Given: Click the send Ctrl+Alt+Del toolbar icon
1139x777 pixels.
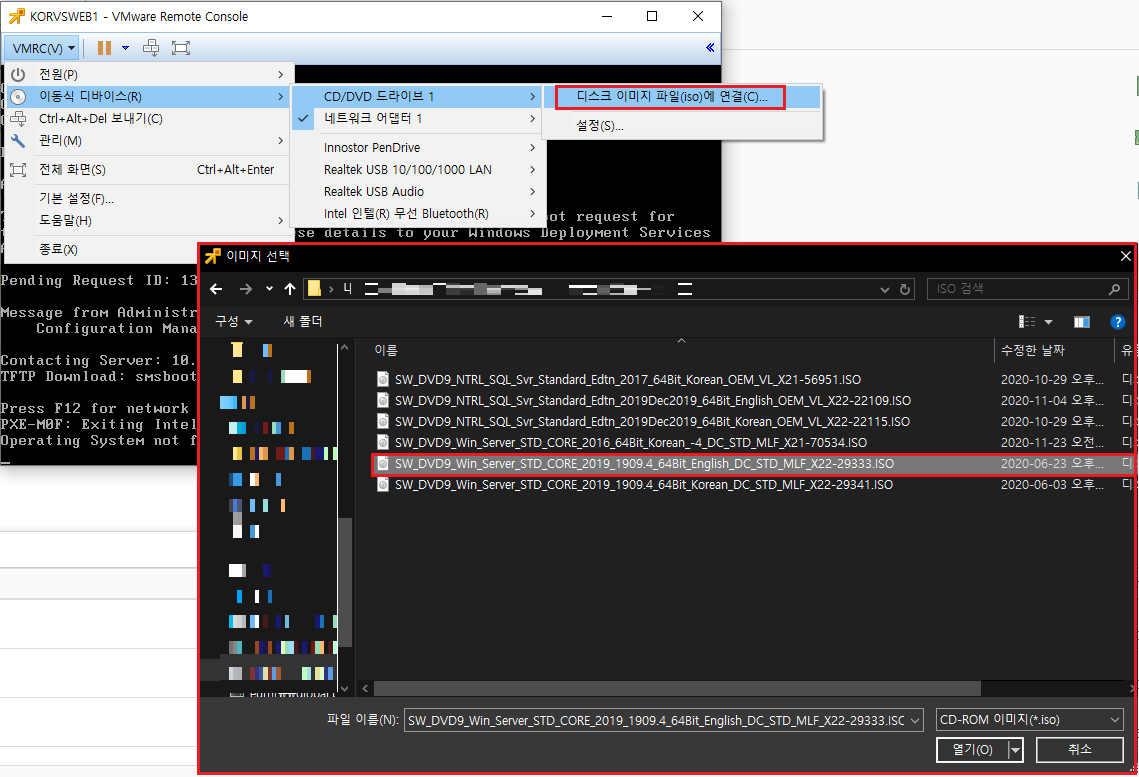Looking at the screenshot, I should (x=151, y=48).
